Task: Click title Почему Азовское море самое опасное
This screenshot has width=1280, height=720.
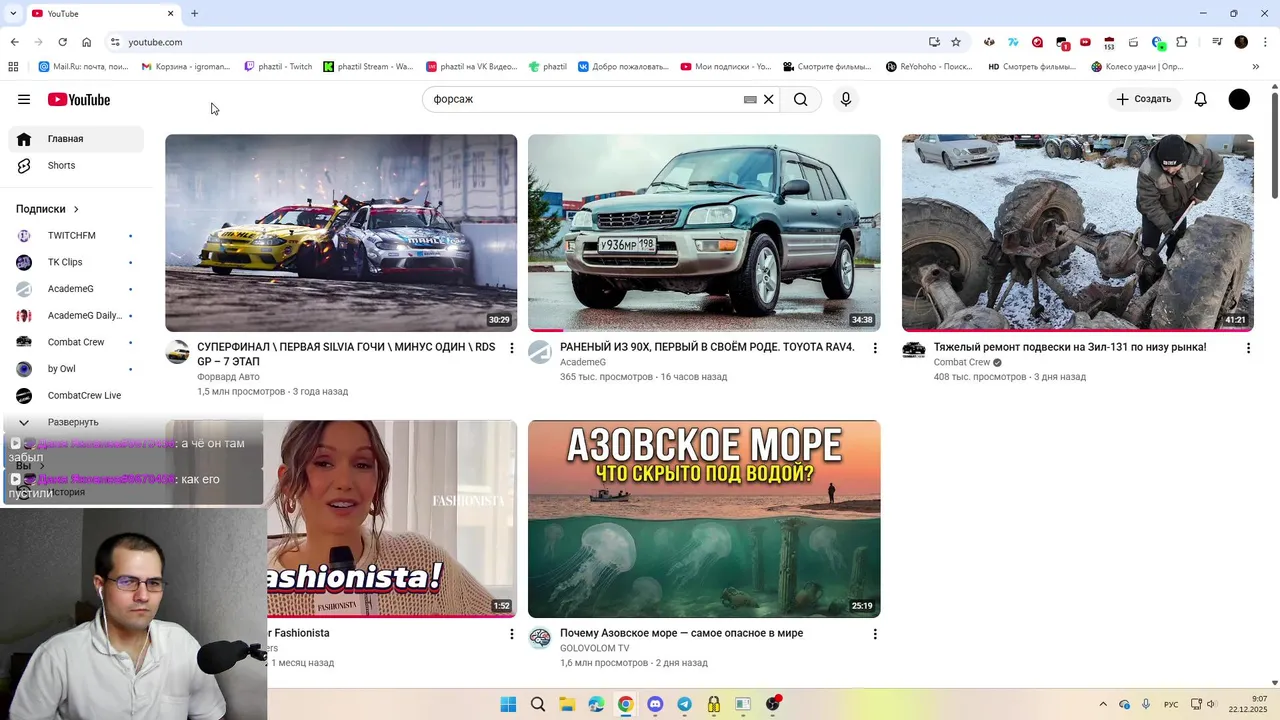Action: (x=681, y=633)
